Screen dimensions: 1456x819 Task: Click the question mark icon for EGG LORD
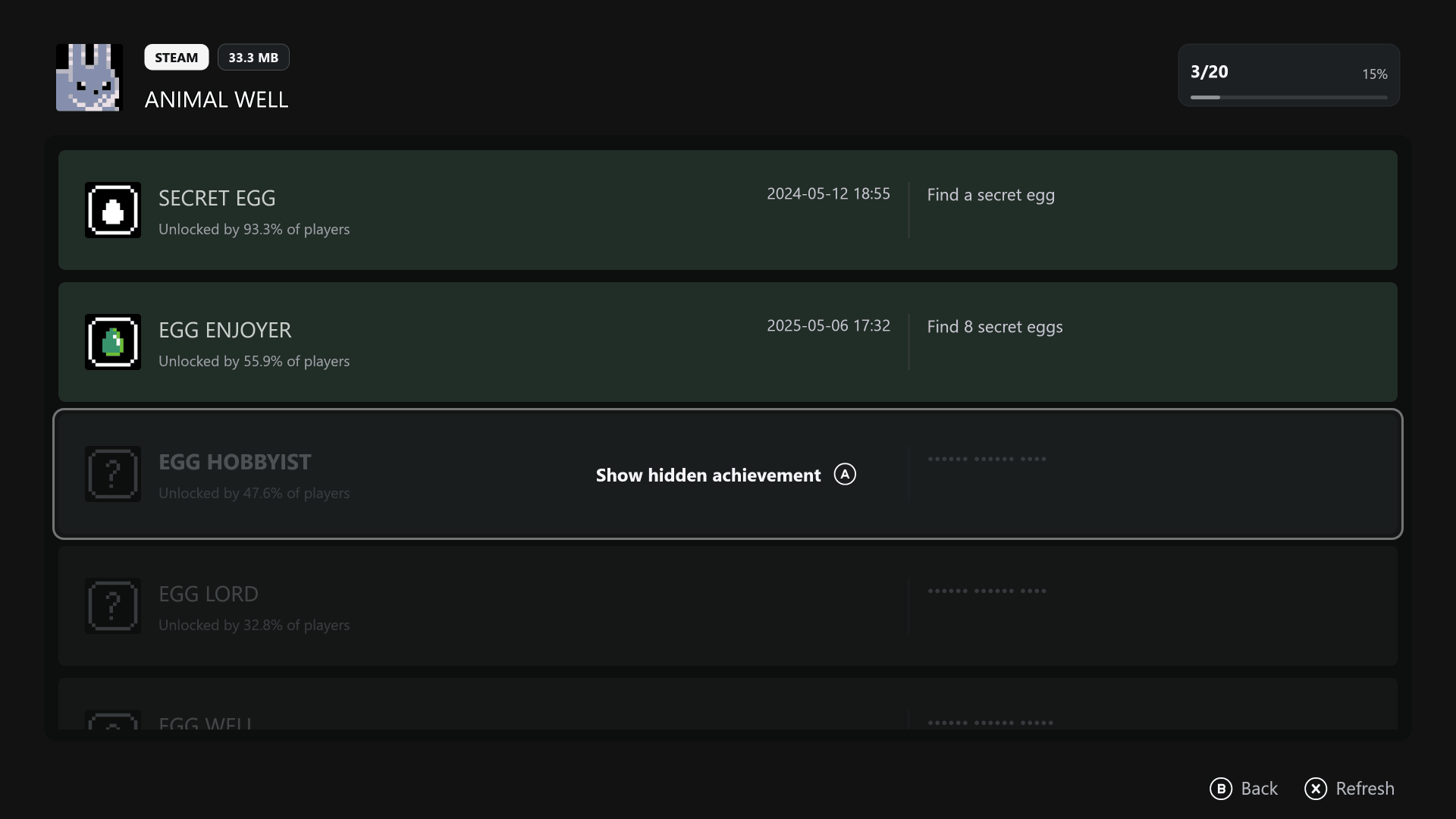(x=112, y=606)
